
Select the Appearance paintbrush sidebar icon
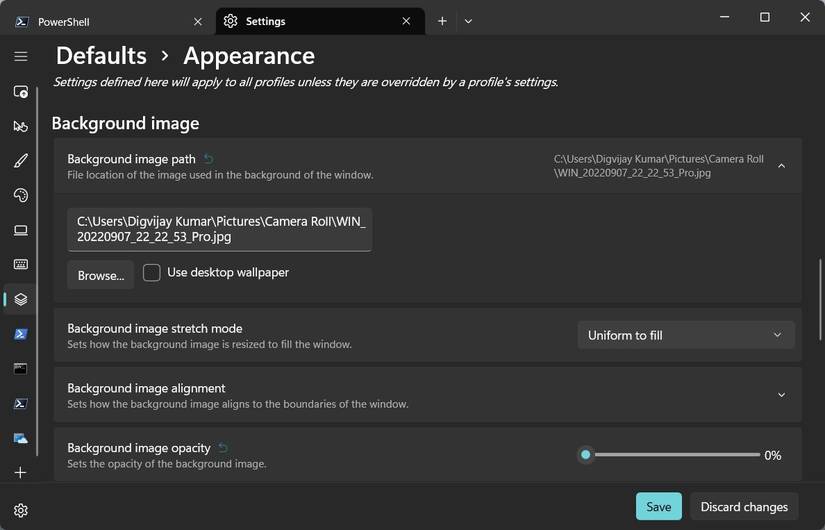point(20,161)
